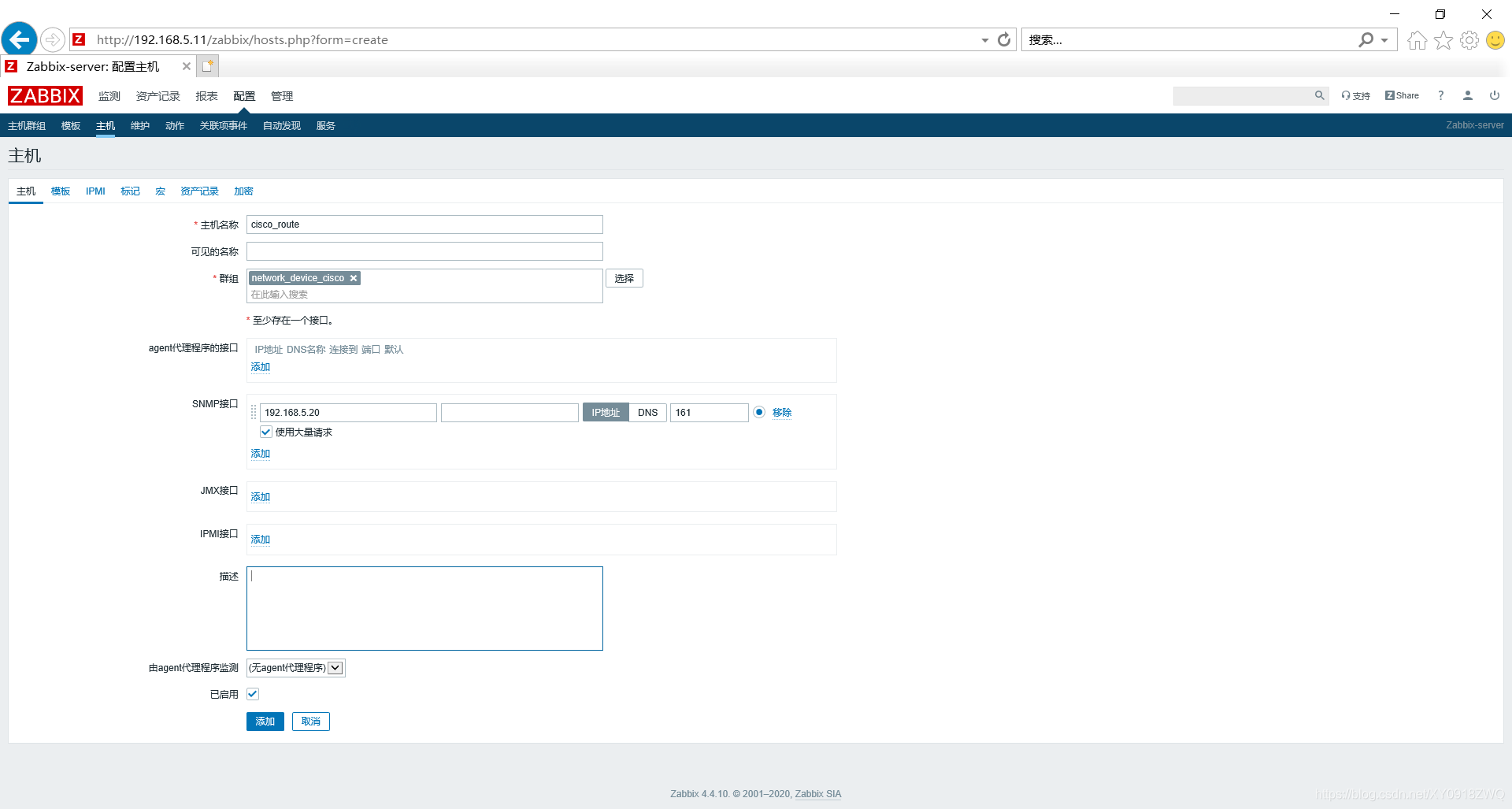Reload the page with the refresh icon

coord(1004,39)
